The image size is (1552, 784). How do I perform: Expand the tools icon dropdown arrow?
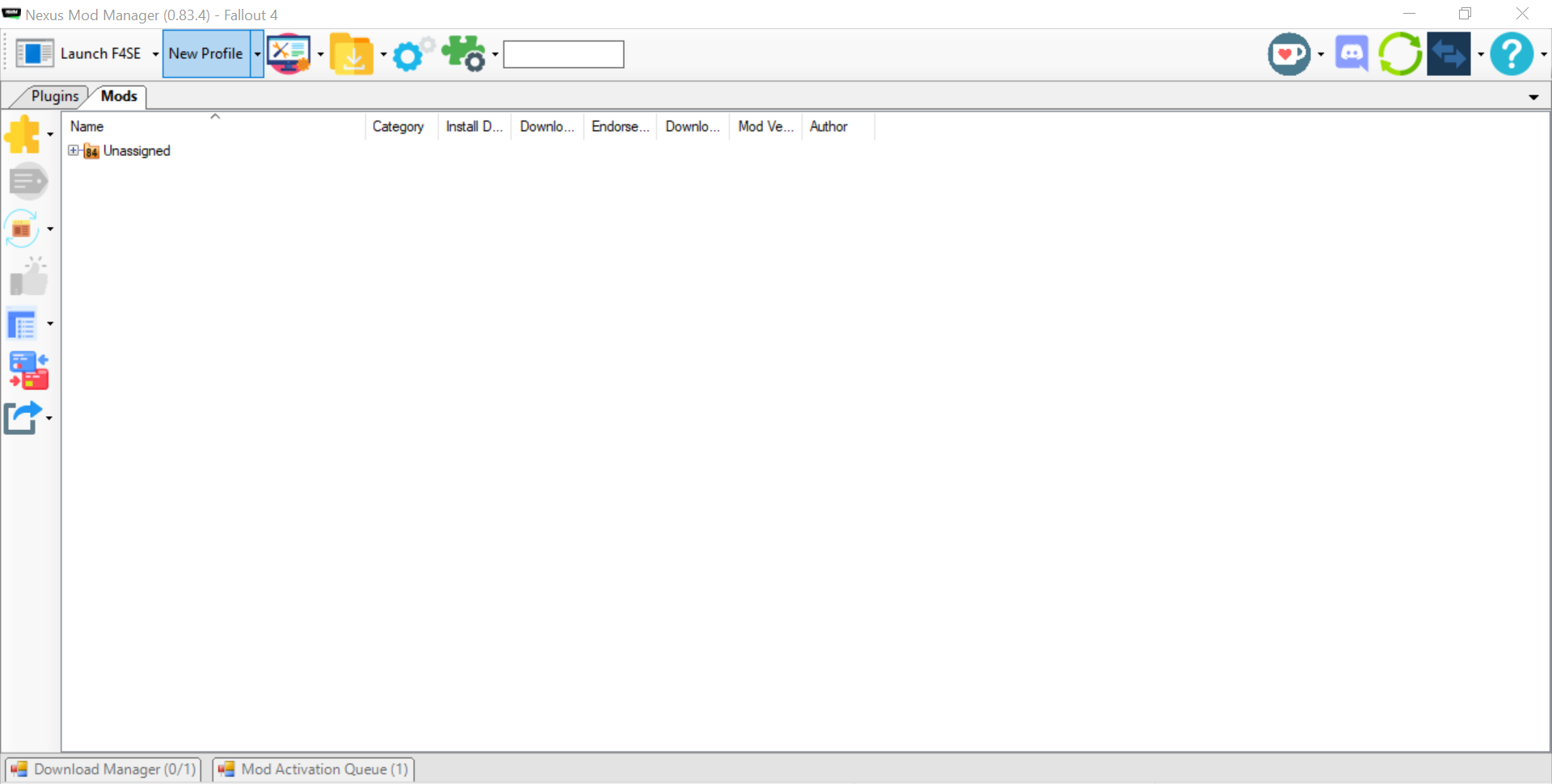pyautogui.click(x=320, y=54)
